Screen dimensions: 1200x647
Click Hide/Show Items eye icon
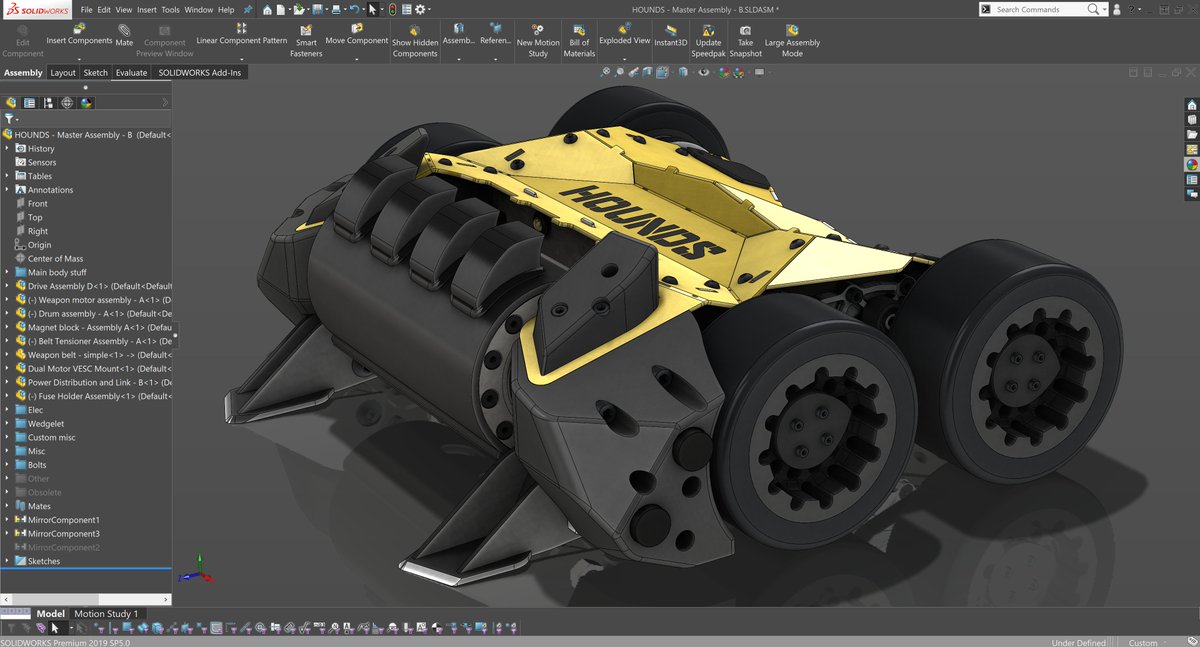[704, 72]
